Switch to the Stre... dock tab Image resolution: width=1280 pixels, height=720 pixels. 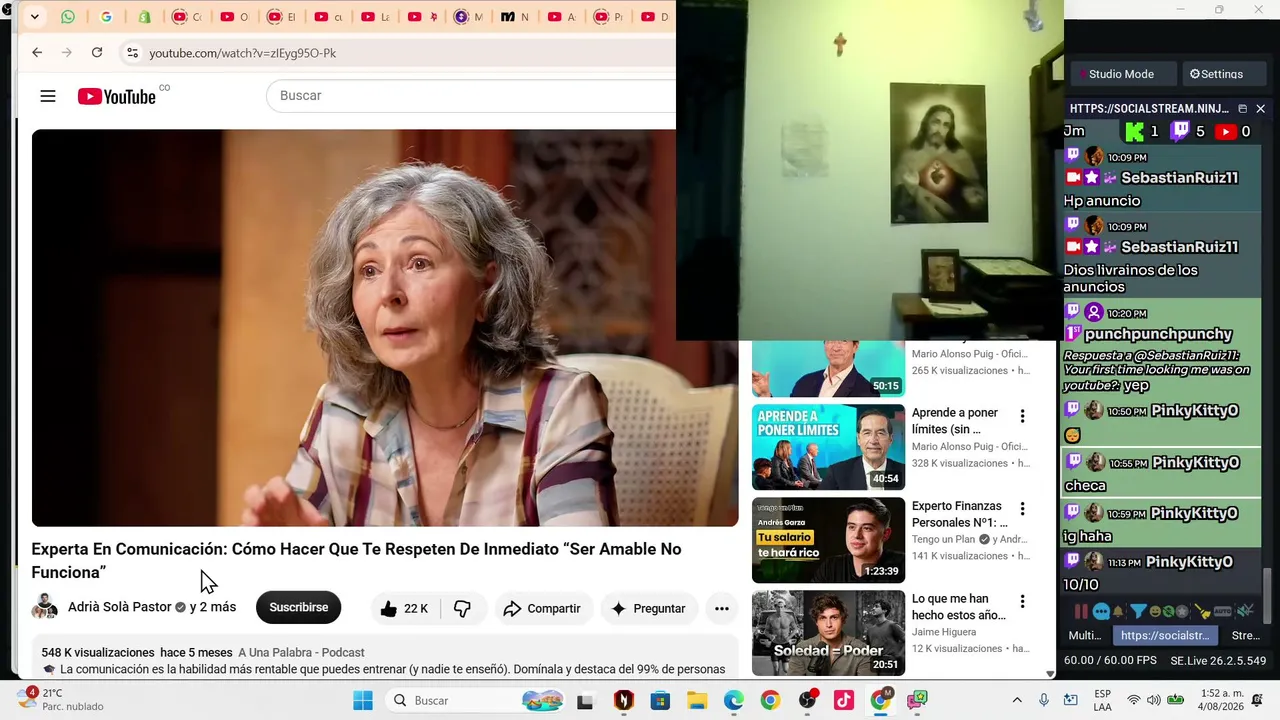coord(1245,635)
